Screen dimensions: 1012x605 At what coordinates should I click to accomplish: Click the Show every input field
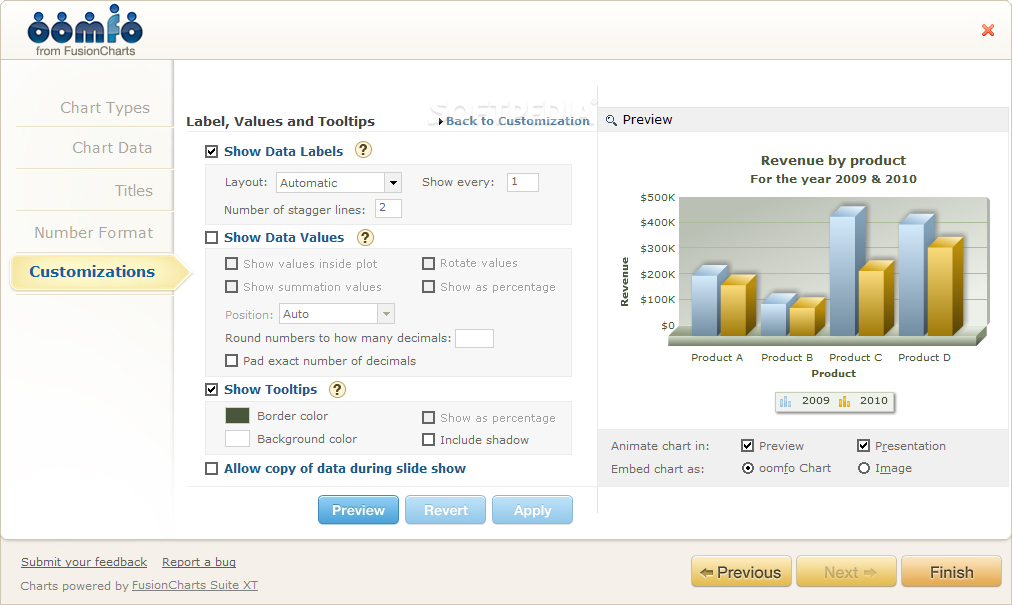pos(523,182)
